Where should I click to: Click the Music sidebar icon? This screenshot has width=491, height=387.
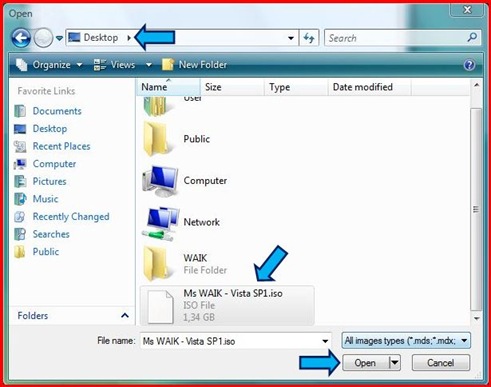[20, 199]
